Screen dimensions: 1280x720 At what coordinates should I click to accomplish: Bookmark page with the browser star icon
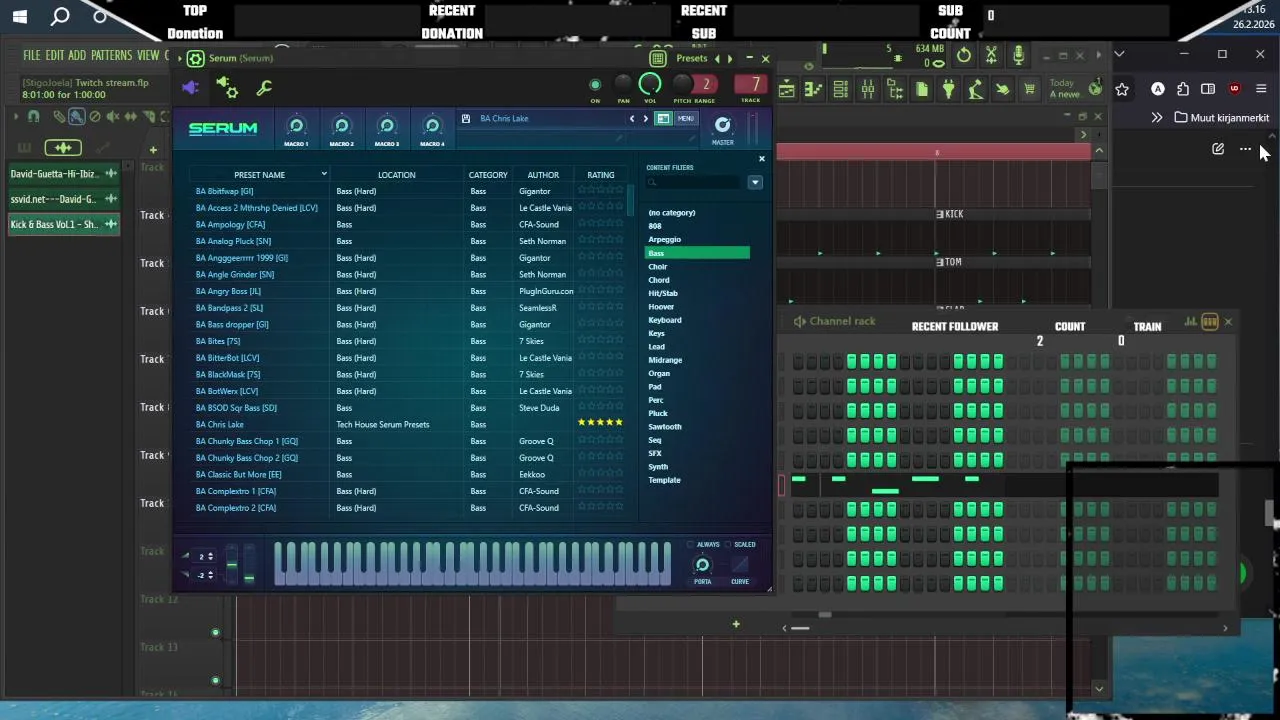(x=1122, y=89)
